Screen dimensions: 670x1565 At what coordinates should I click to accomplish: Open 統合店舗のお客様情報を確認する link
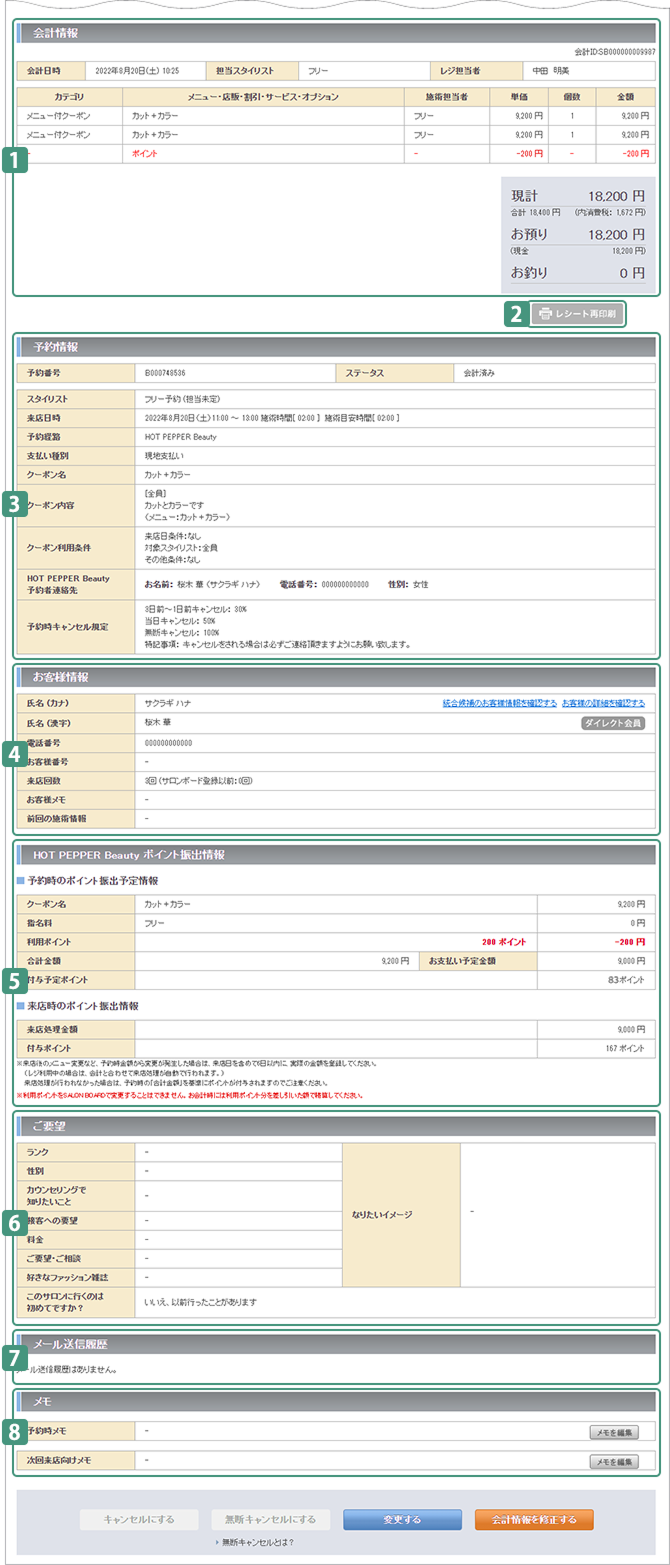(500, 703)
